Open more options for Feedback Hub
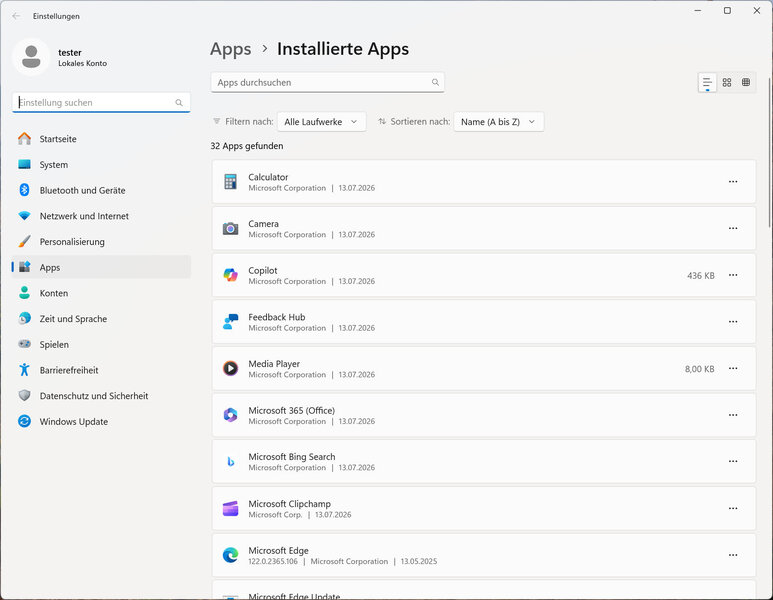The width and height of the screenshot is (773, 600). [x=733, y=321]
